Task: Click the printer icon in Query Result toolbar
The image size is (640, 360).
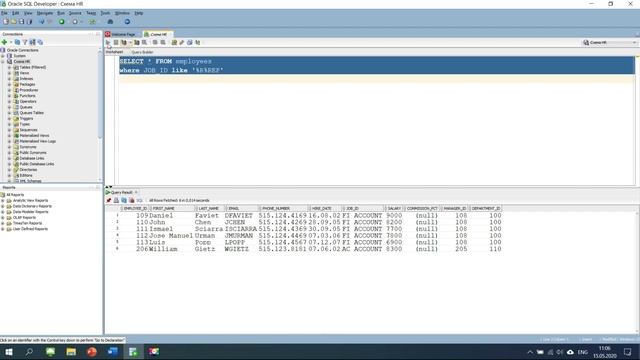Action: pos(116,200)
